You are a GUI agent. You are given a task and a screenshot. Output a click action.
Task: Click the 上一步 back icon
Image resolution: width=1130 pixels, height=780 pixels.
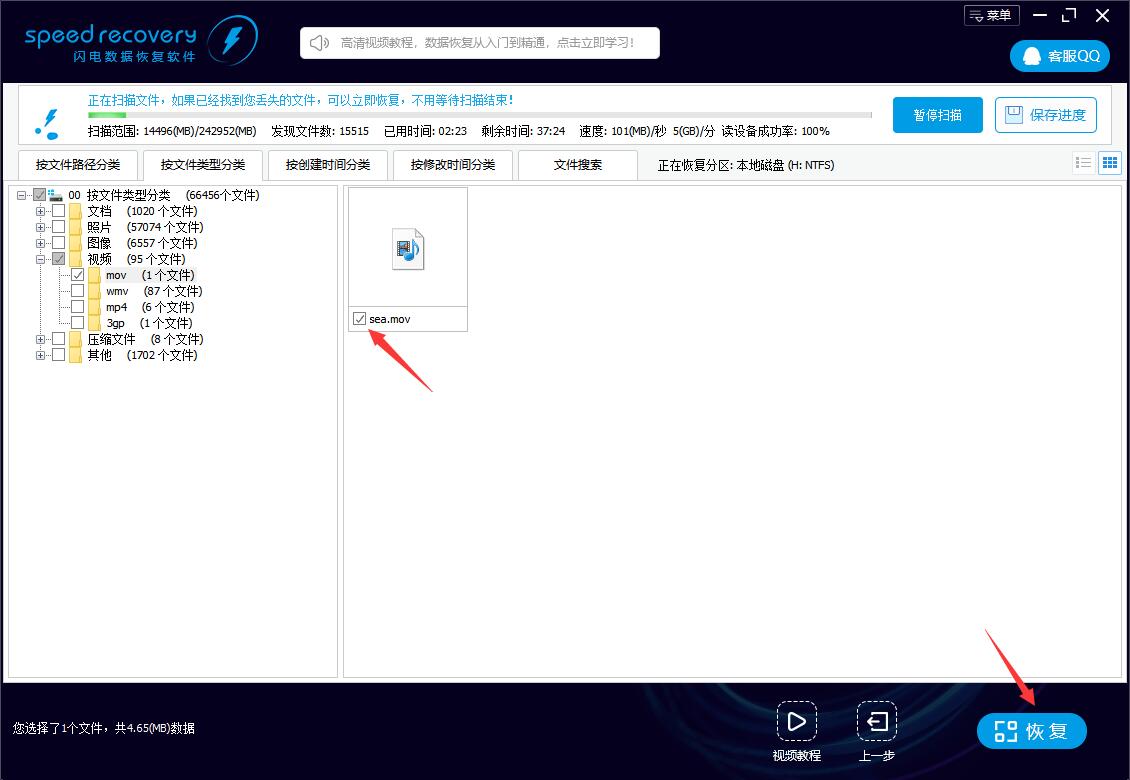876,719
